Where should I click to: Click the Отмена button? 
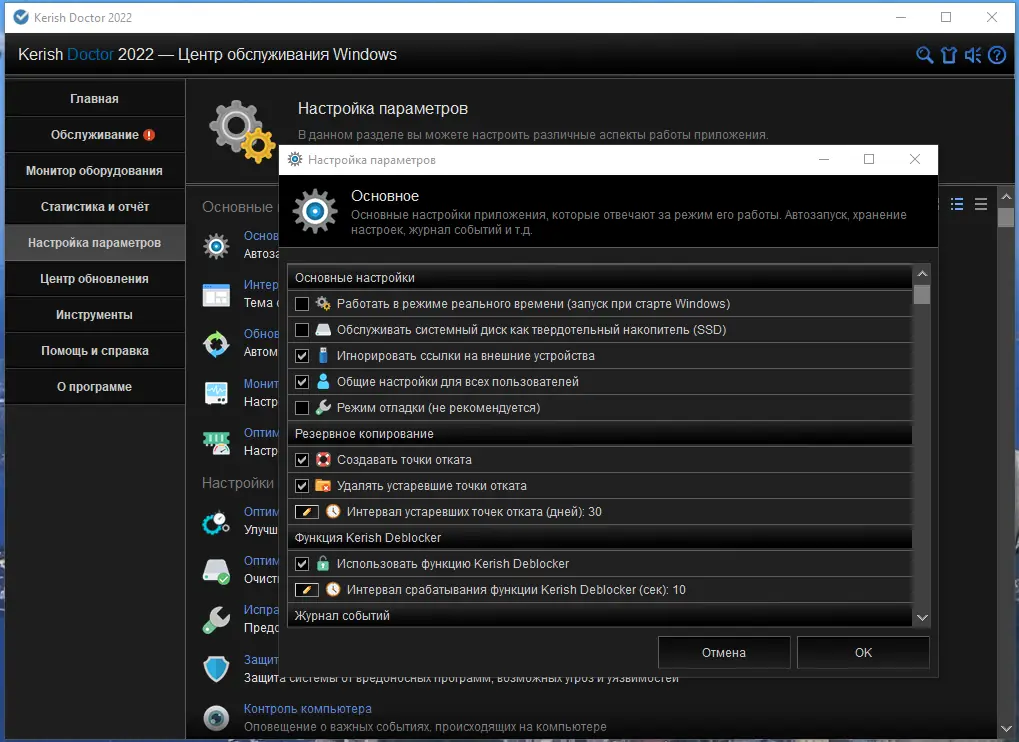(724, 652)
